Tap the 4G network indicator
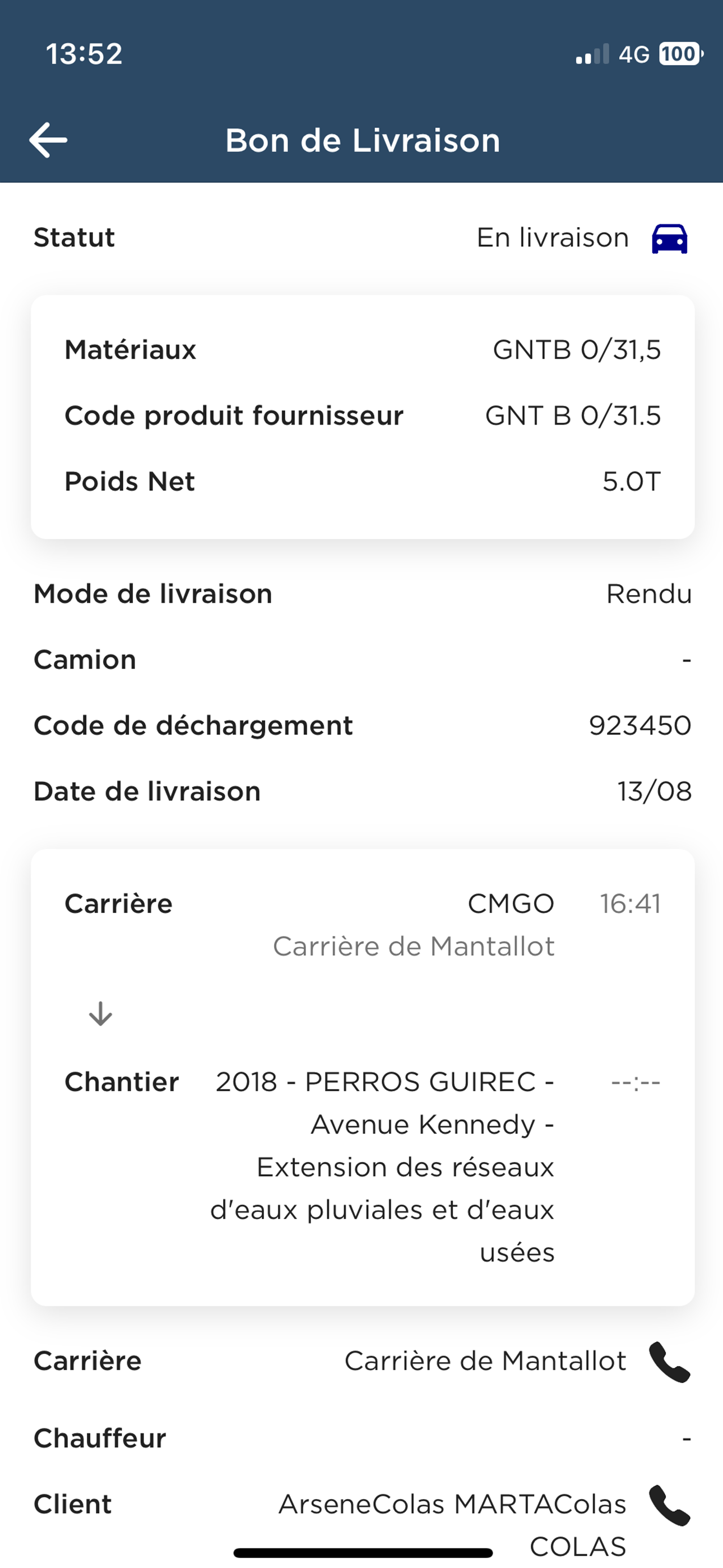This screenshot has width=723, height=1568. click(634, 55)
